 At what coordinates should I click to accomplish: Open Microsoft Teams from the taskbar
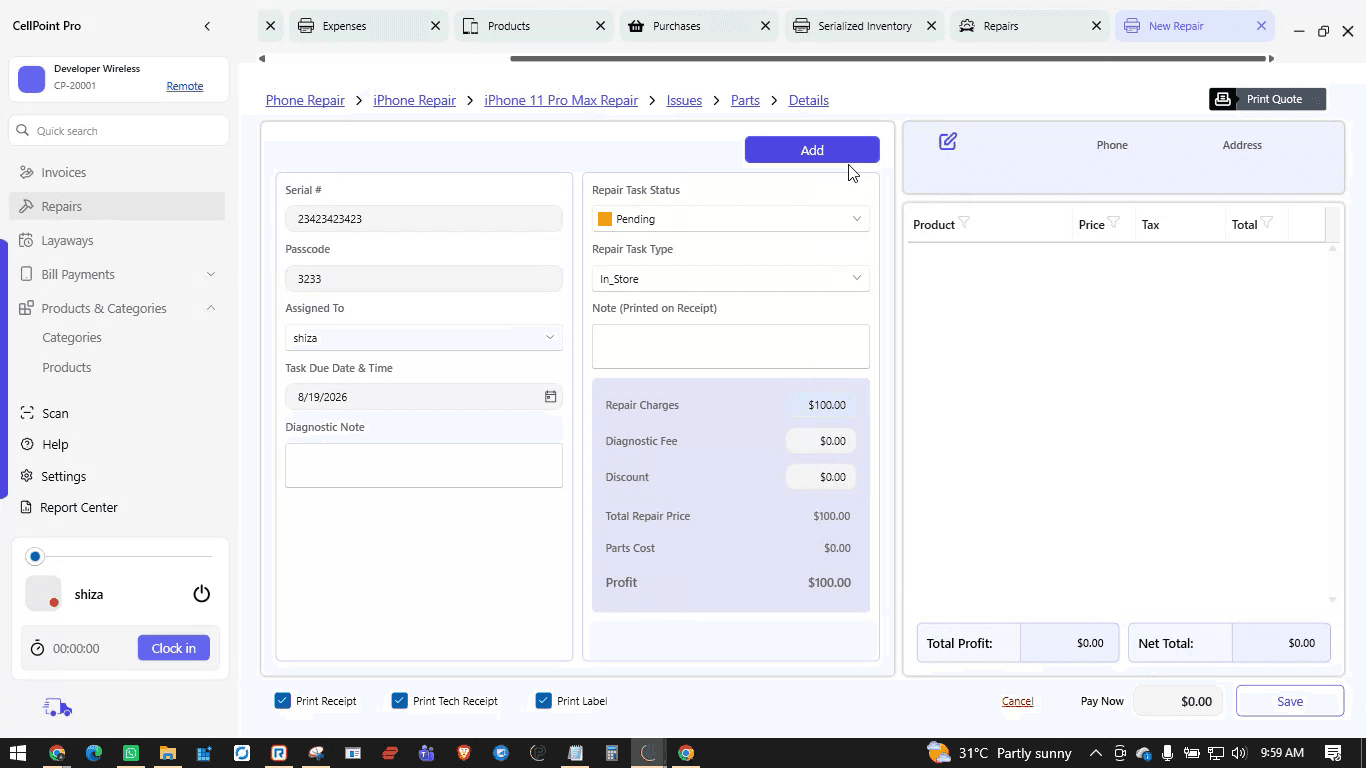point(427,753)
